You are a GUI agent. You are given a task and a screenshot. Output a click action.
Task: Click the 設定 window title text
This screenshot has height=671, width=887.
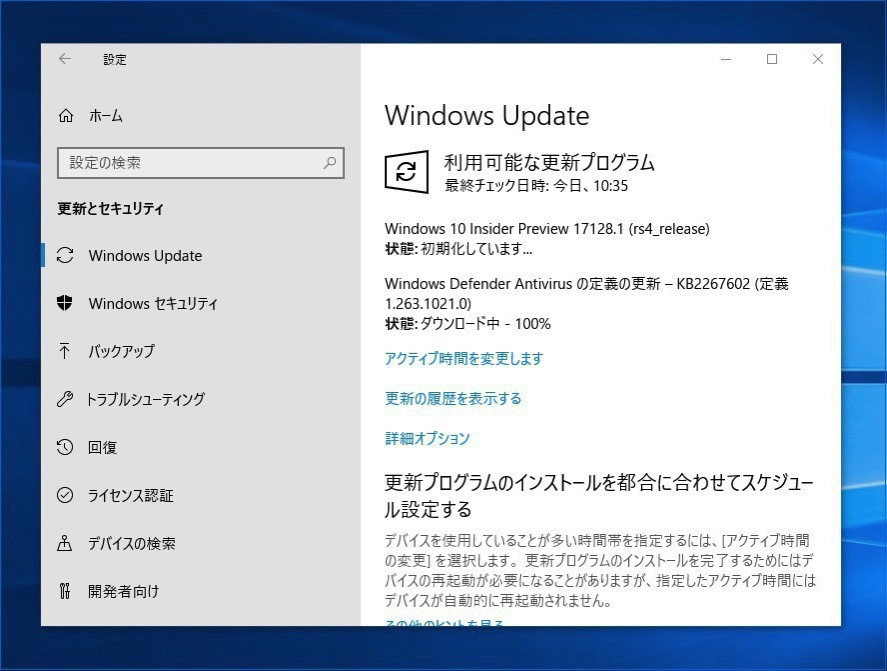pyautogui.click(x=115, y=59)
